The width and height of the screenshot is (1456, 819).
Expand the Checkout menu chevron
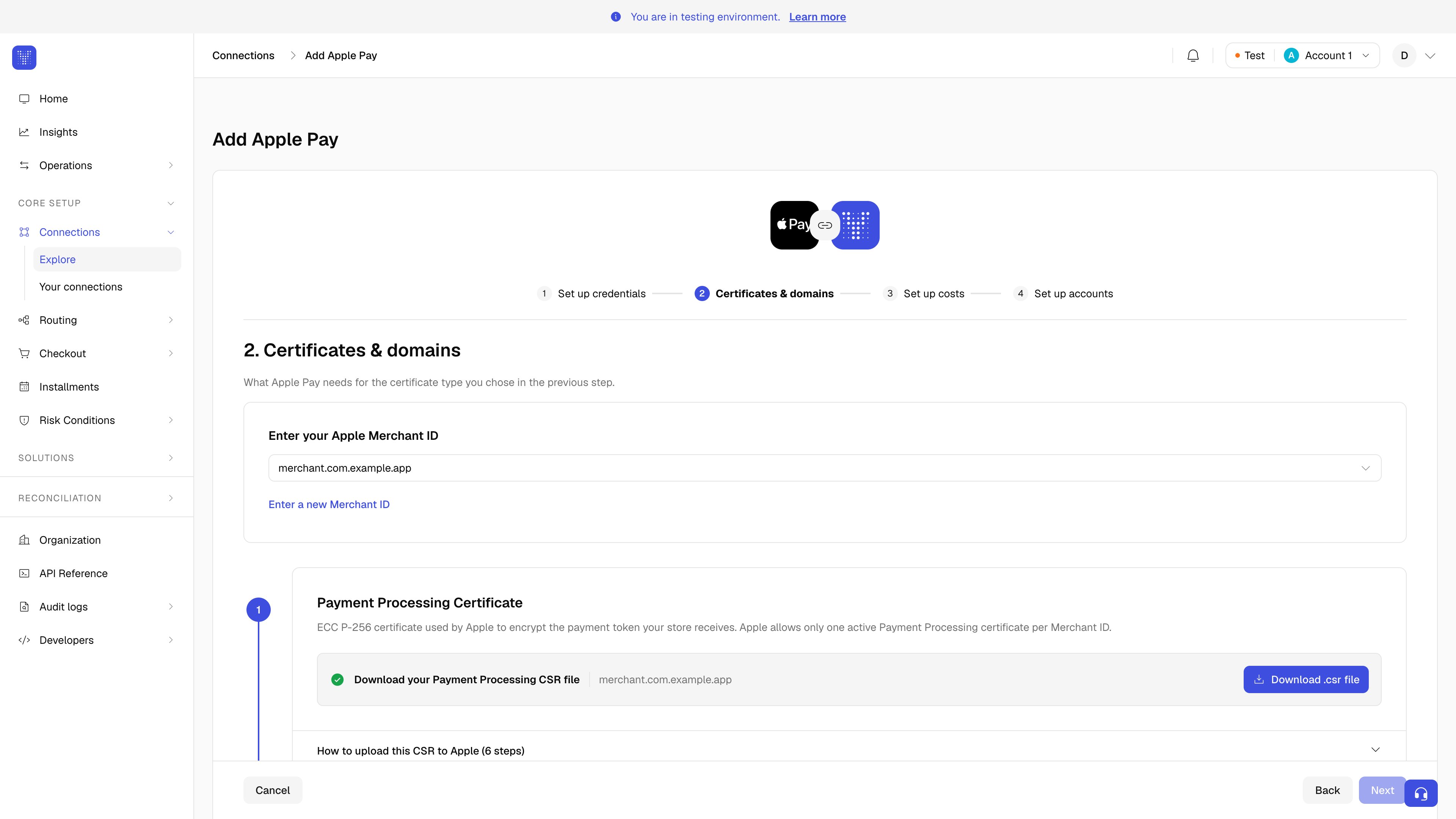point(171,354)
